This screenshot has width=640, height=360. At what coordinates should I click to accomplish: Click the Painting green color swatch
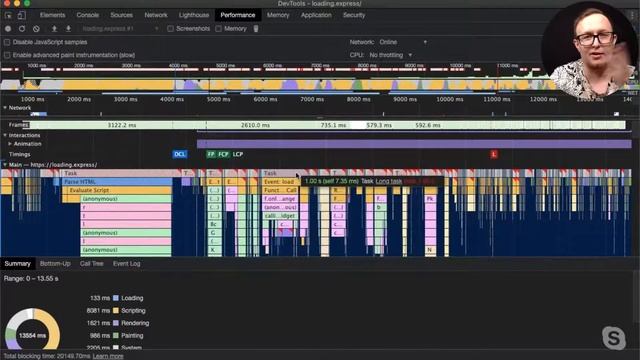[x=116, y=336]
